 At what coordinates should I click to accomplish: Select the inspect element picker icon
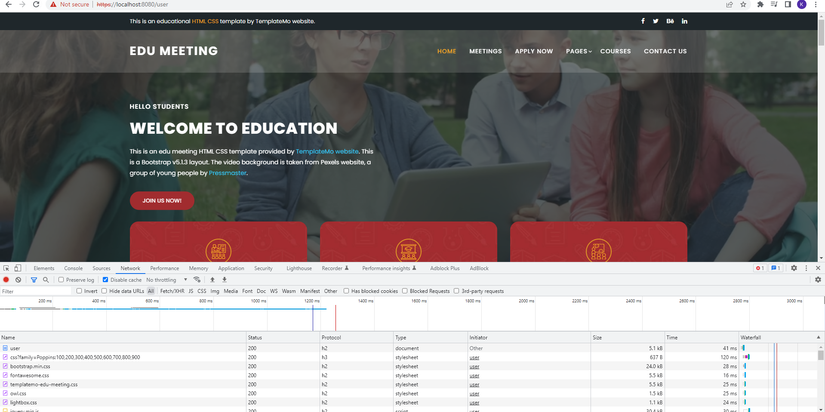pos(6,268)
